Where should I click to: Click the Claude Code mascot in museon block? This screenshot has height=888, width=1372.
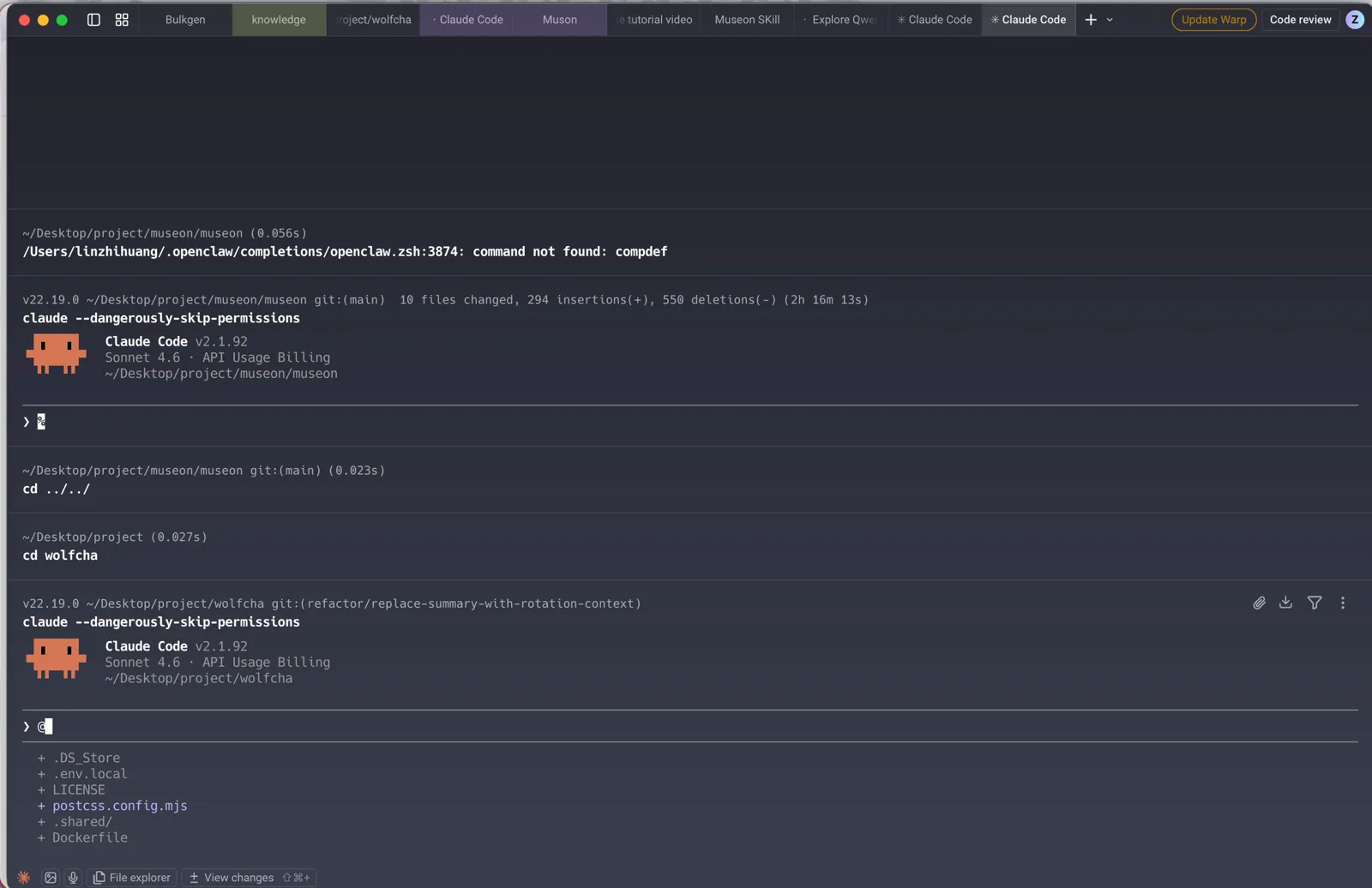tap(57, 354)
